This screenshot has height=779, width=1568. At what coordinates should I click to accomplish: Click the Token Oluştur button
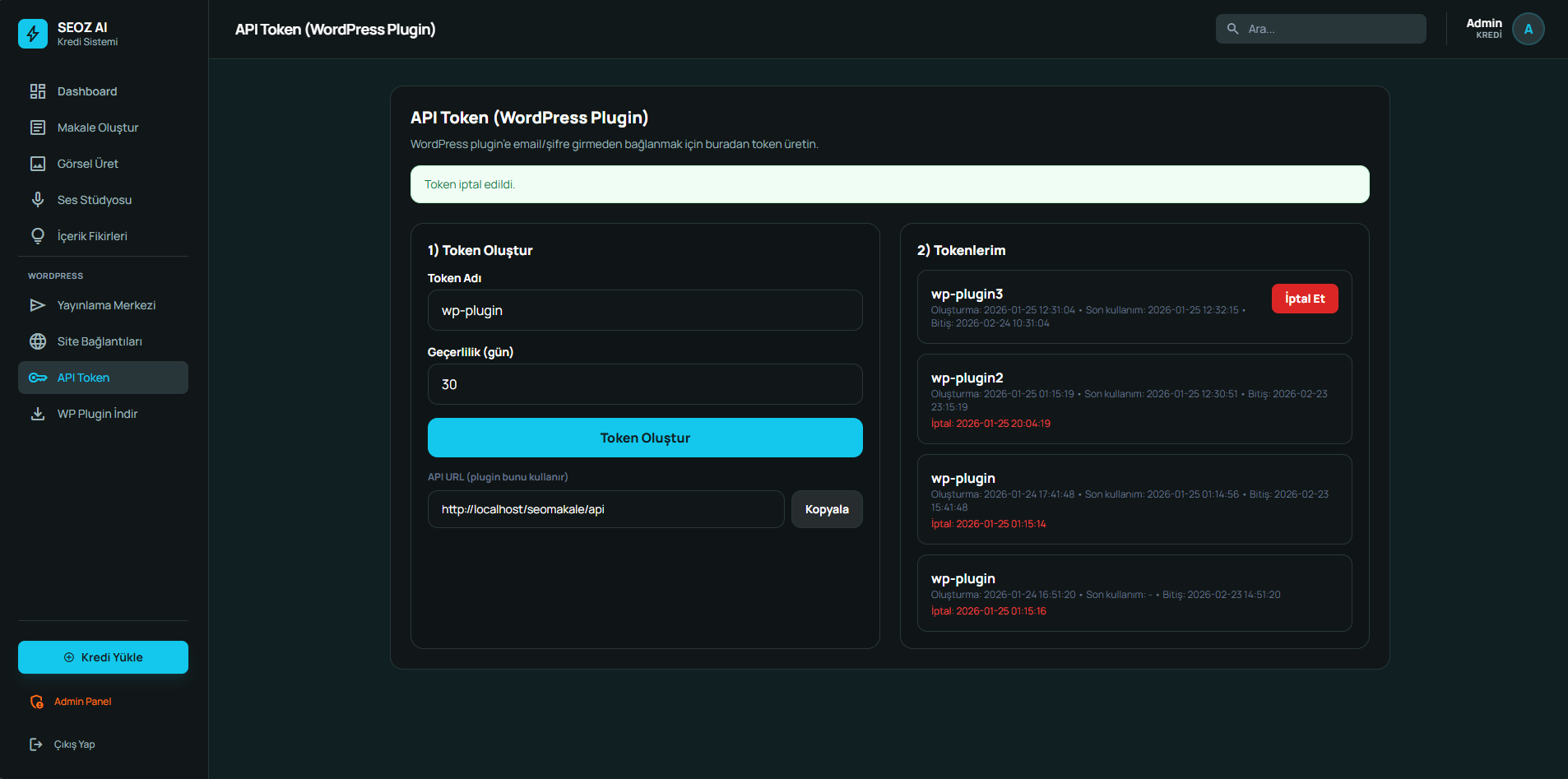point(645,438)
